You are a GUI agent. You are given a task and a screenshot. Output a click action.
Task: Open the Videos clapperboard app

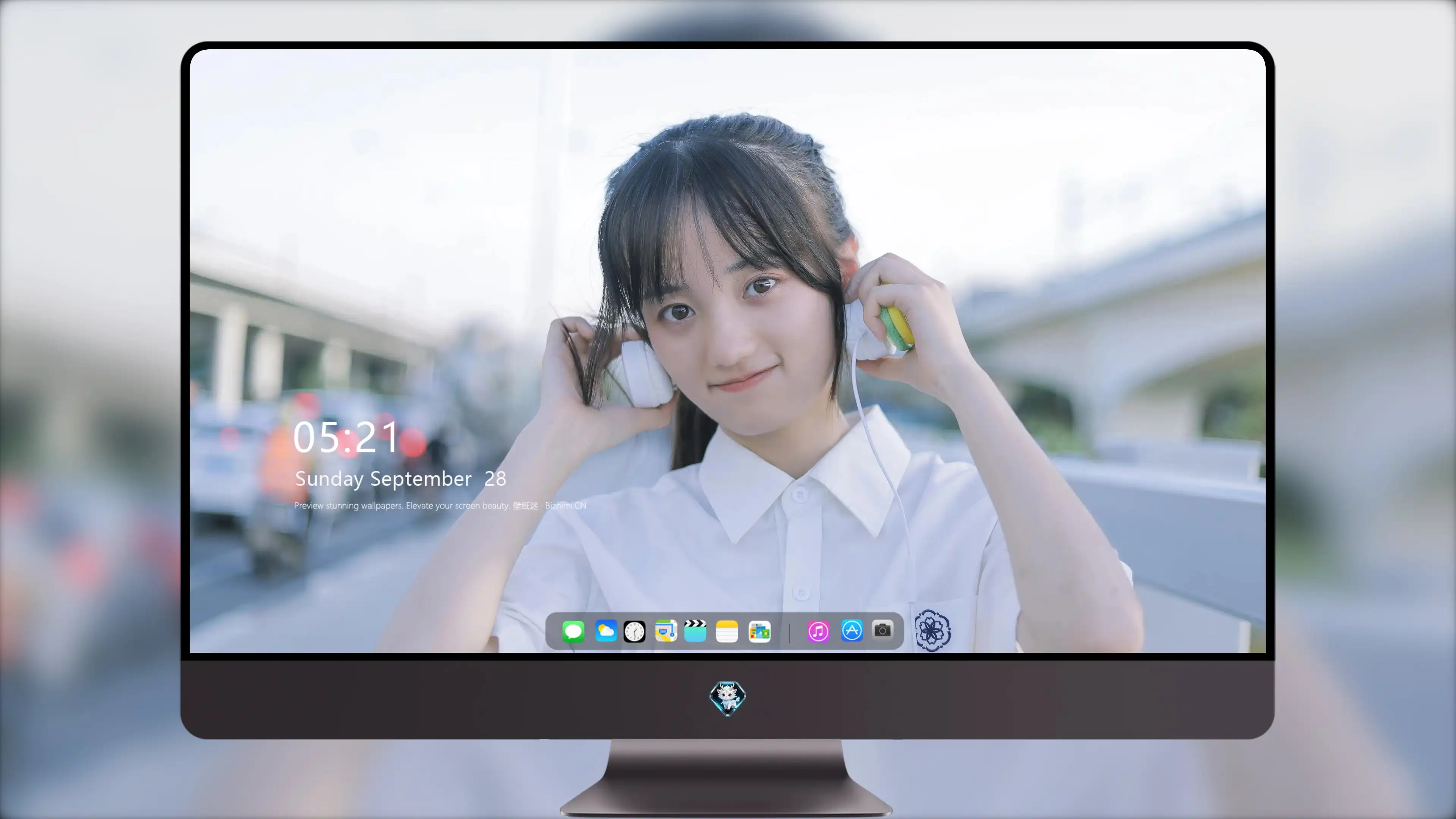[x=695, y=631]
